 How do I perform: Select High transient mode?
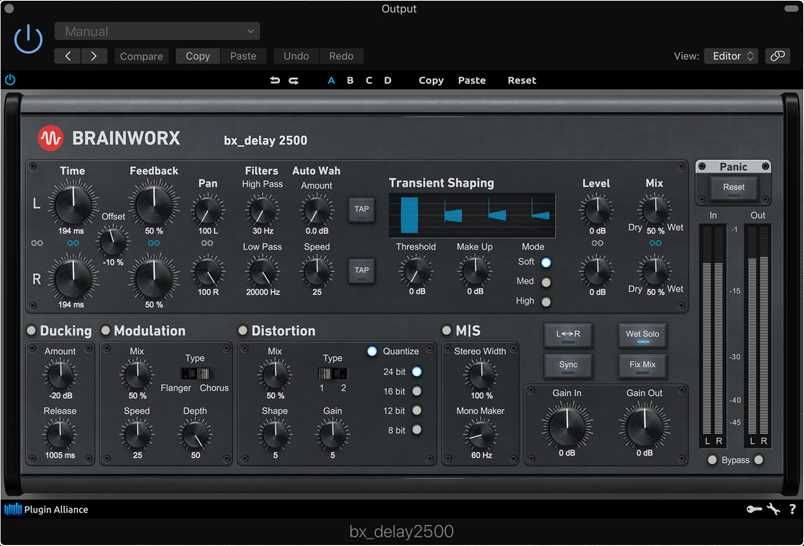tap(546, 302)
